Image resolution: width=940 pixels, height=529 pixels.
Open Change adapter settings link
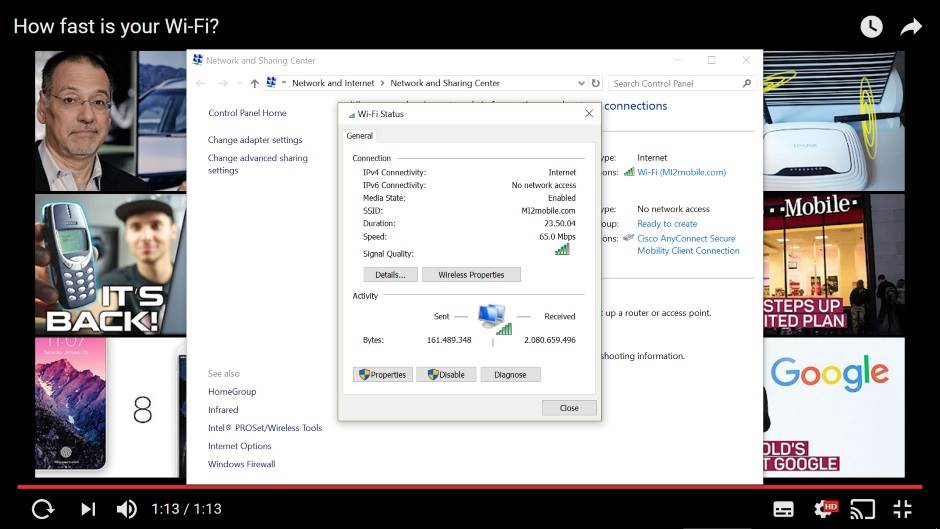coord(255,140)
